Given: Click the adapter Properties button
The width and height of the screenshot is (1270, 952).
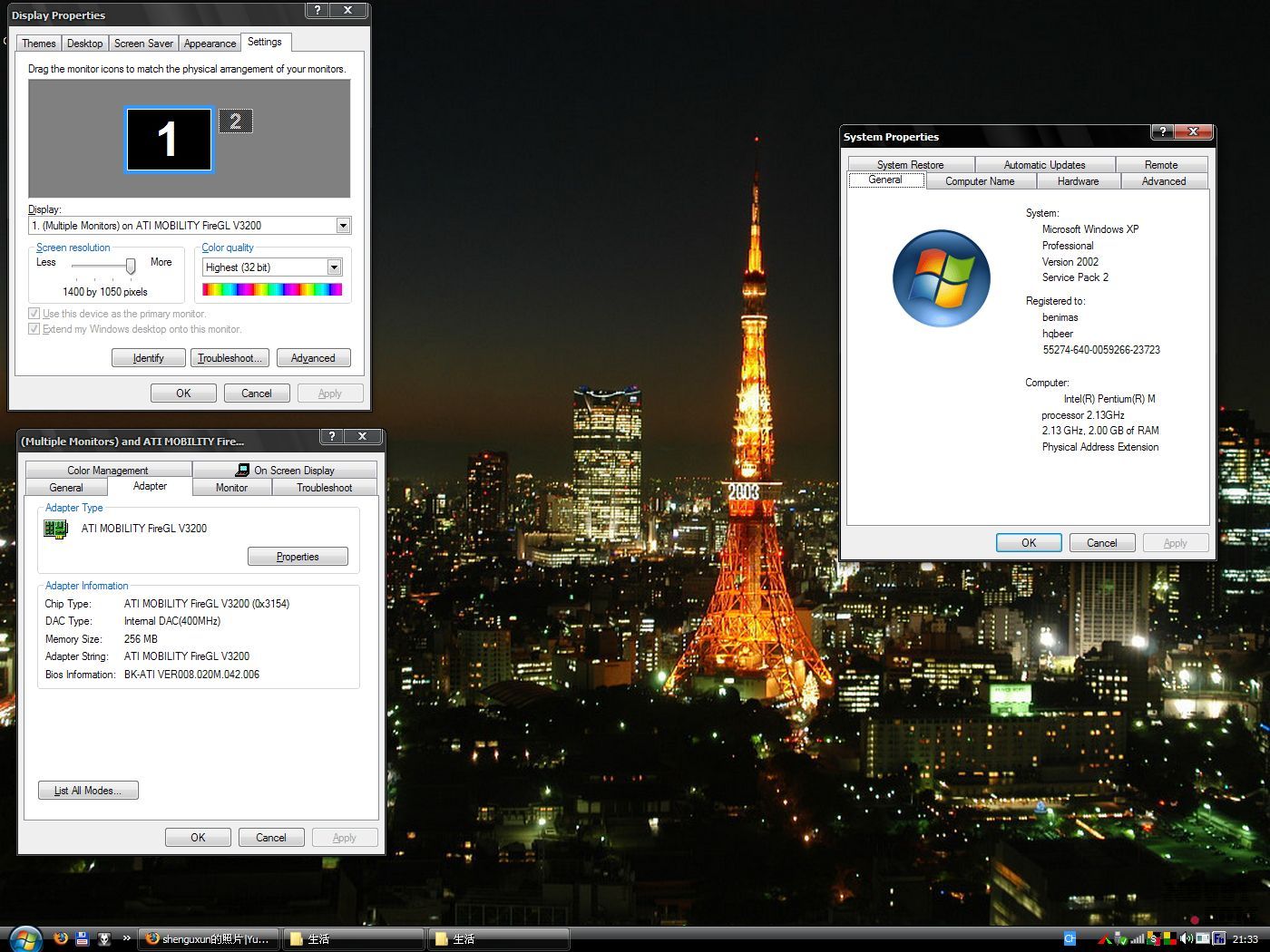Looking at the screenshot, I should pos(298,557).
